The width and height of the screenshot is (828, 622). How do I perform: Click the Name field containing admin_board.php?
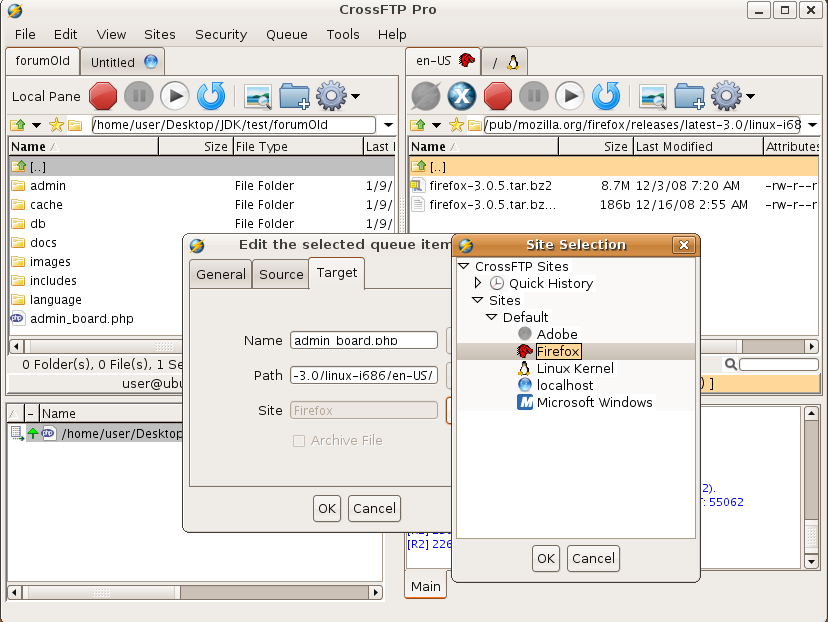pos(364,341)
